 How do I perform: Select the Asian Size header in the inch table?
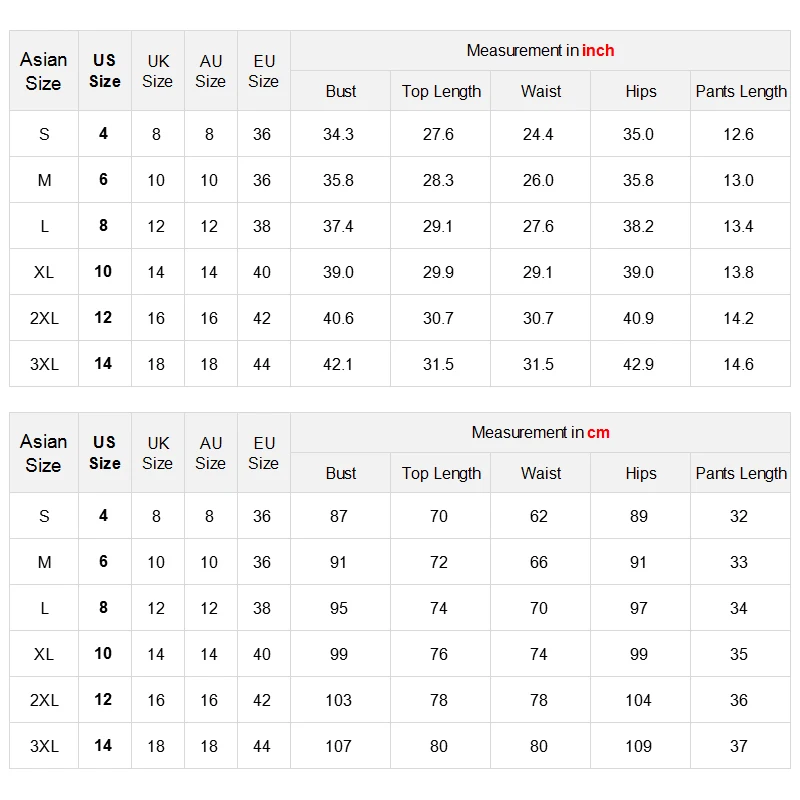tap(44, 71)
